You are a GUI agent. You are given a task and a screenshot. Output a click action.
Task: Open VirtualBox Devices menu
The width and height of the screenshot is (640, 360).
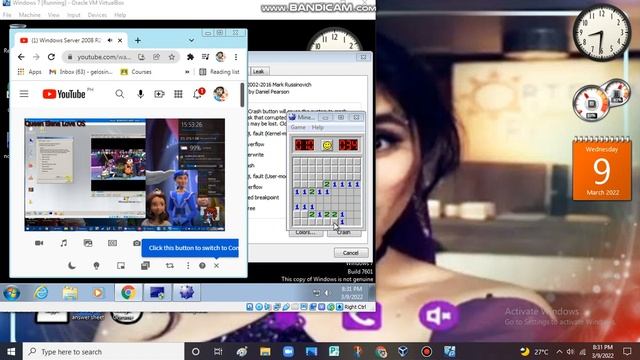click(x=97, y=15)
